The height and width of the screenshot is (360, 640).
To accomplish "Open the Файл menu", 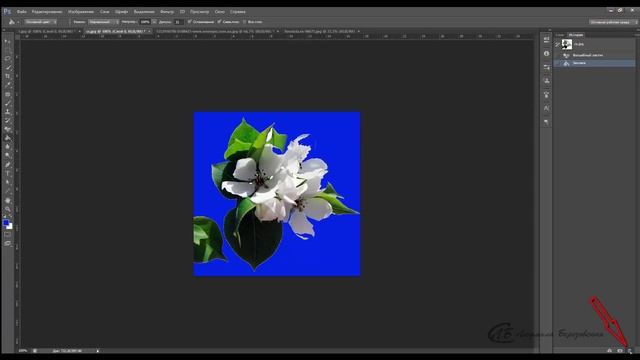I will pyautogui.click(x=22, y=12).
